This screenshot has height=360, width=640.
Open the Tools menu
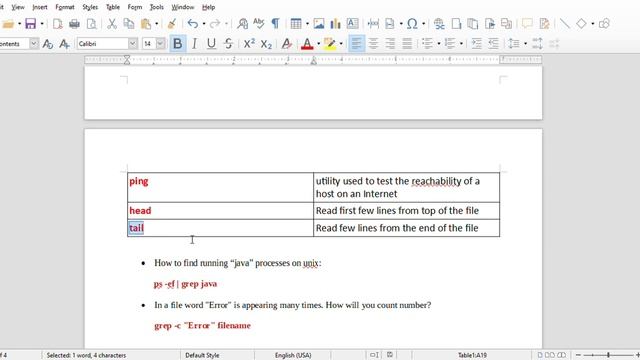click(157, 7)
